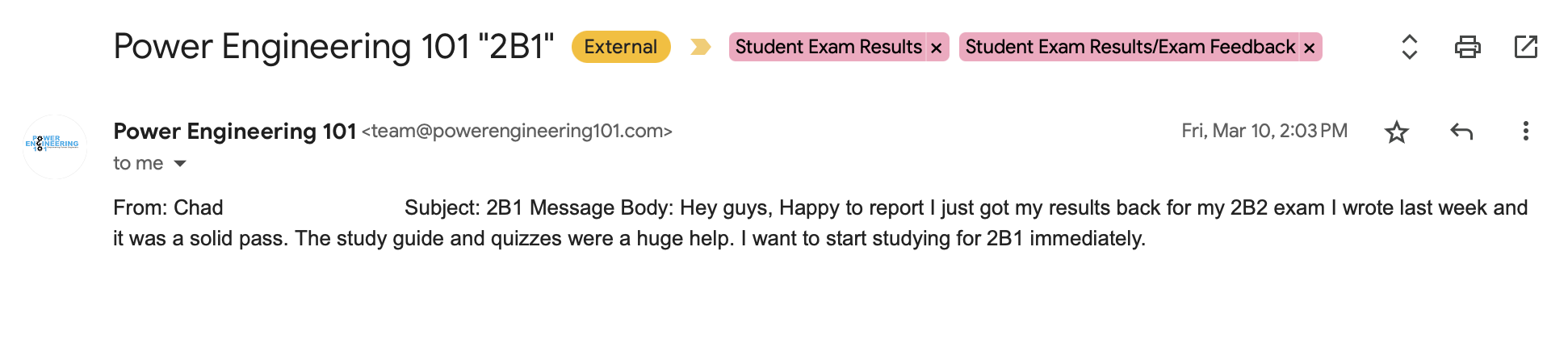The image size is (1568, 339).
Task: Click the Power Engineering 101 sender avatar
Action: pyautogui.click(x=55, y=146)
